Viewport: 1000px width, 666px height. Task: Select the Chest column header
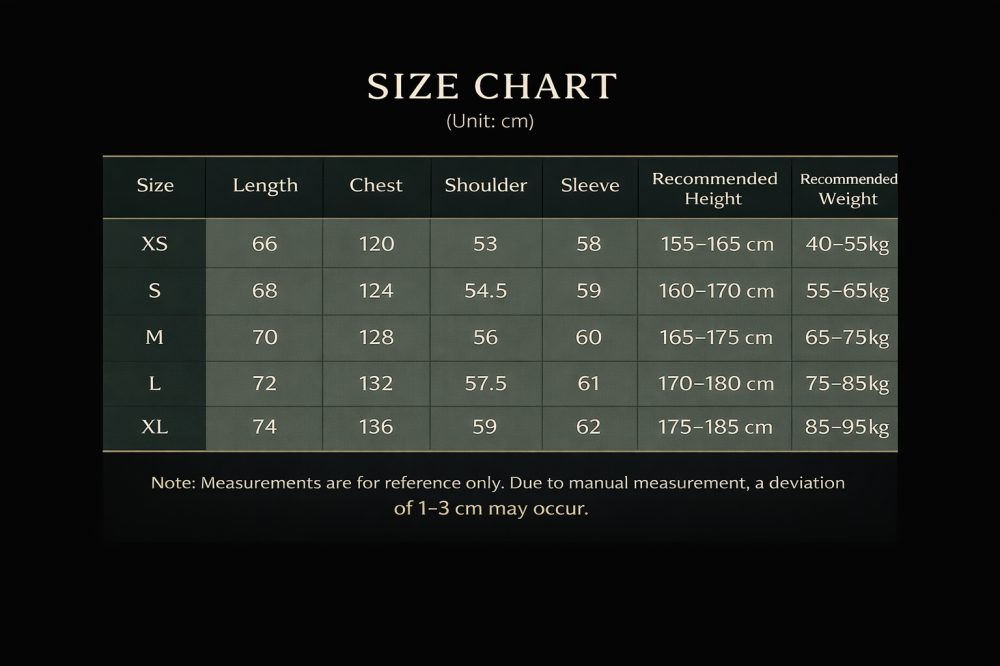376,185
